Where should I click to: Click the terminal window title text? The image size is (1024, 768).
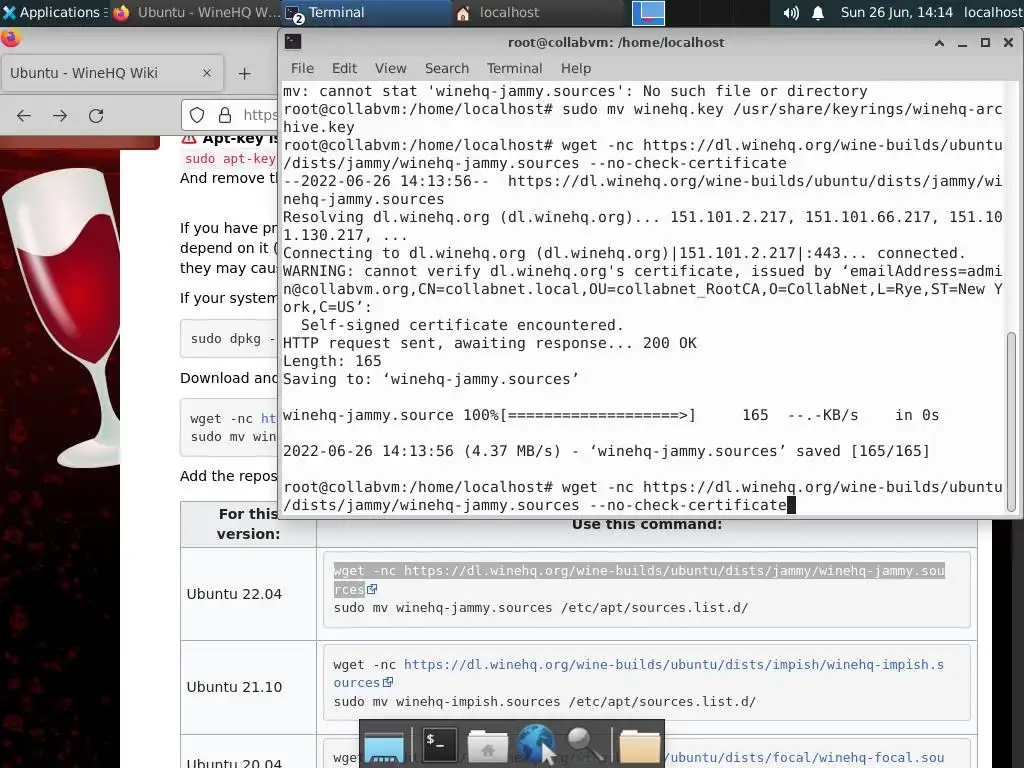pyautogui.click(x=616, y=42)
